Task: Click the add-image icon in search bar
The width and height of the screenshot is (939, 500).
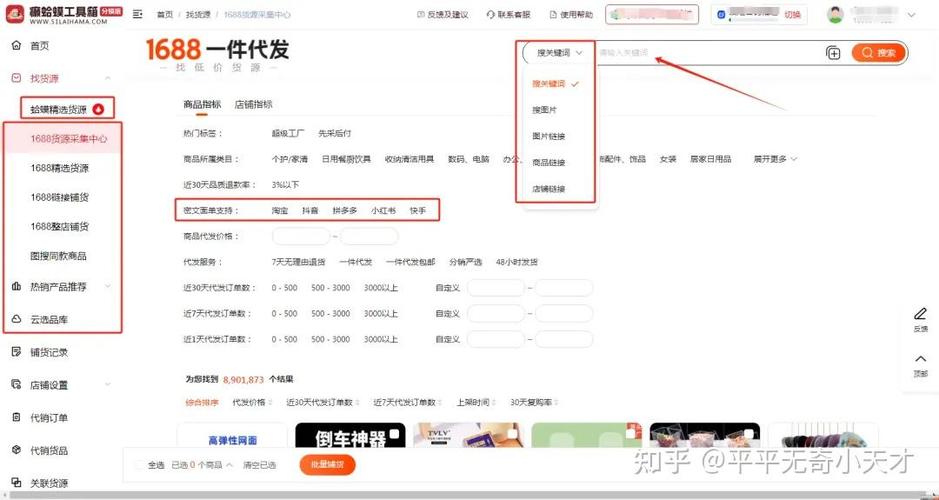Action: coord(833,53)
